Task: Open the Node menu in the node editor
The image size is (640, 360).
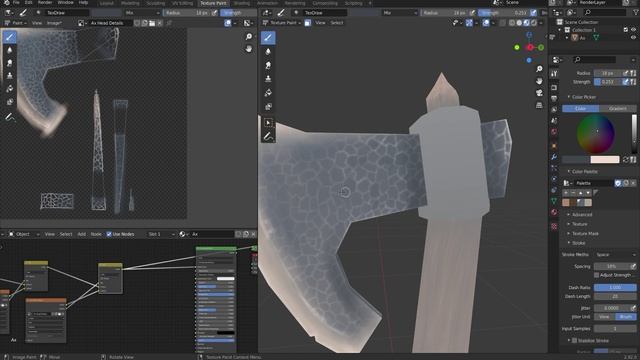Action: coord(96,234)
